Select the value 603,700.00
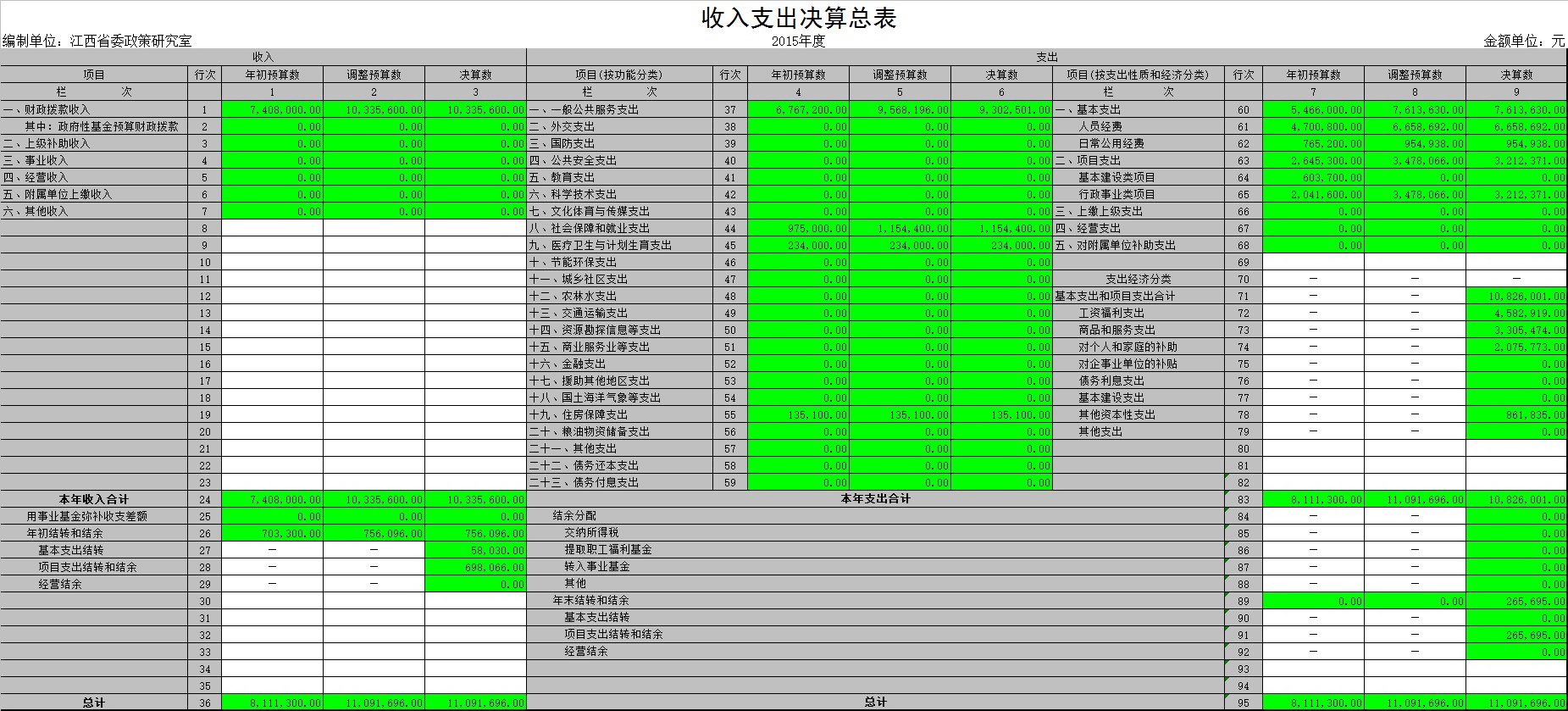Screen dimensions: 1568x711 (x=1313, y=177)
